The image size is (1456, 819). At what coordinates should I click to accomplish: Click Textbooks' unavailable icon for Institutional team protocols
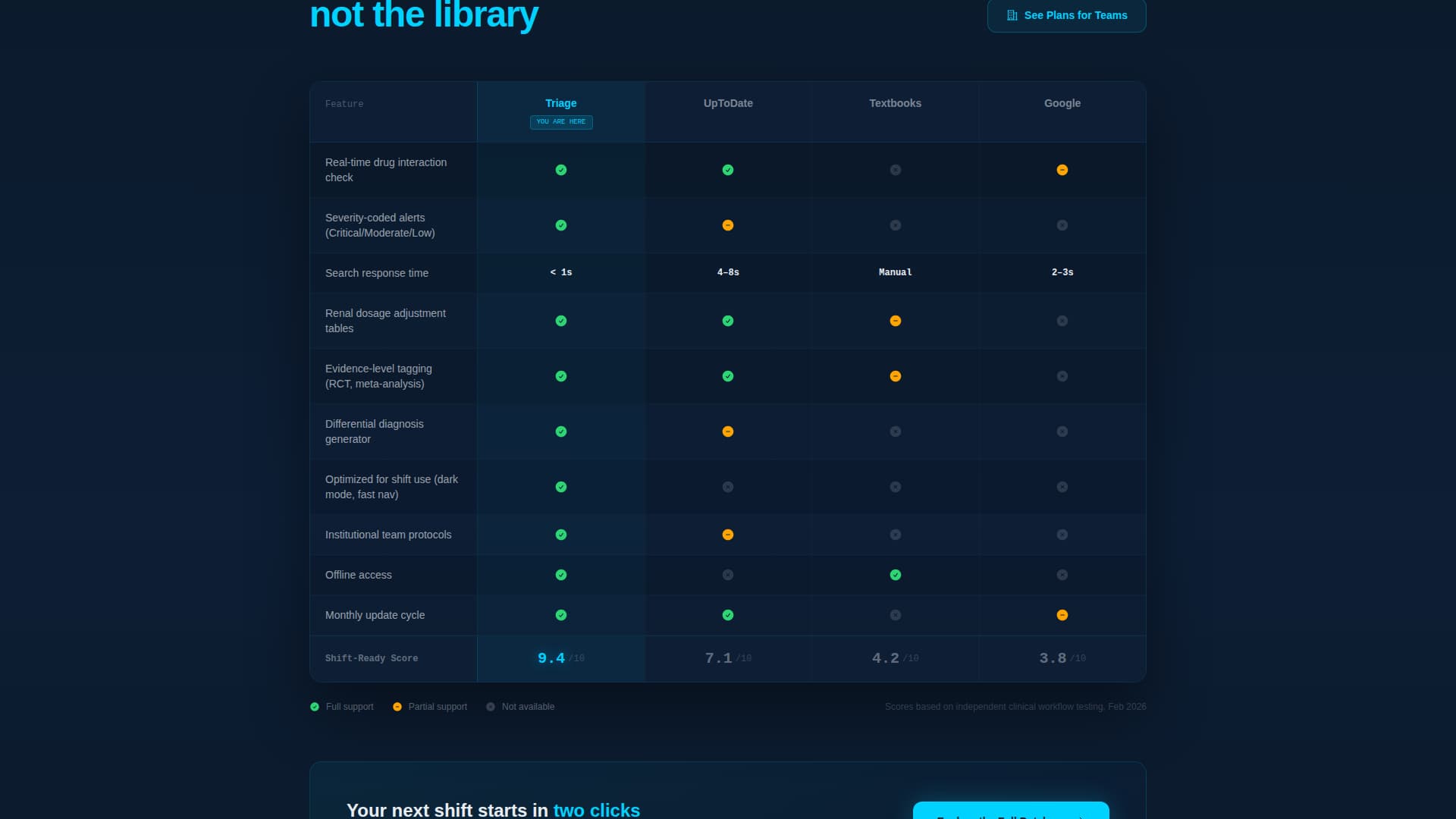tap(896, 535)
